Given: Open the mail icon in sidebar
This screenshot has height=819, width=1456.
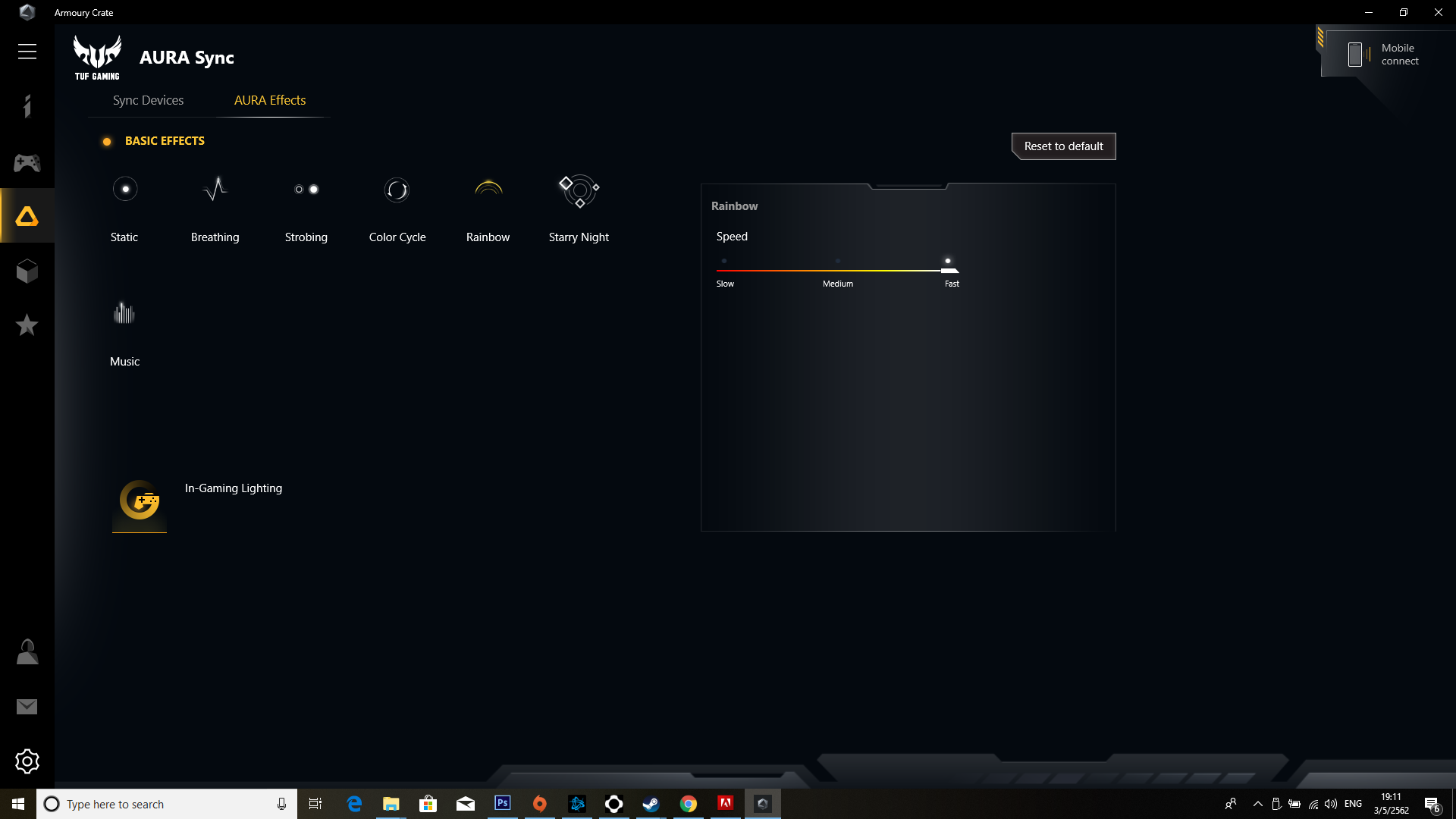Looking at the screenshot, I should pyautogui.click(x=27, y=707).
